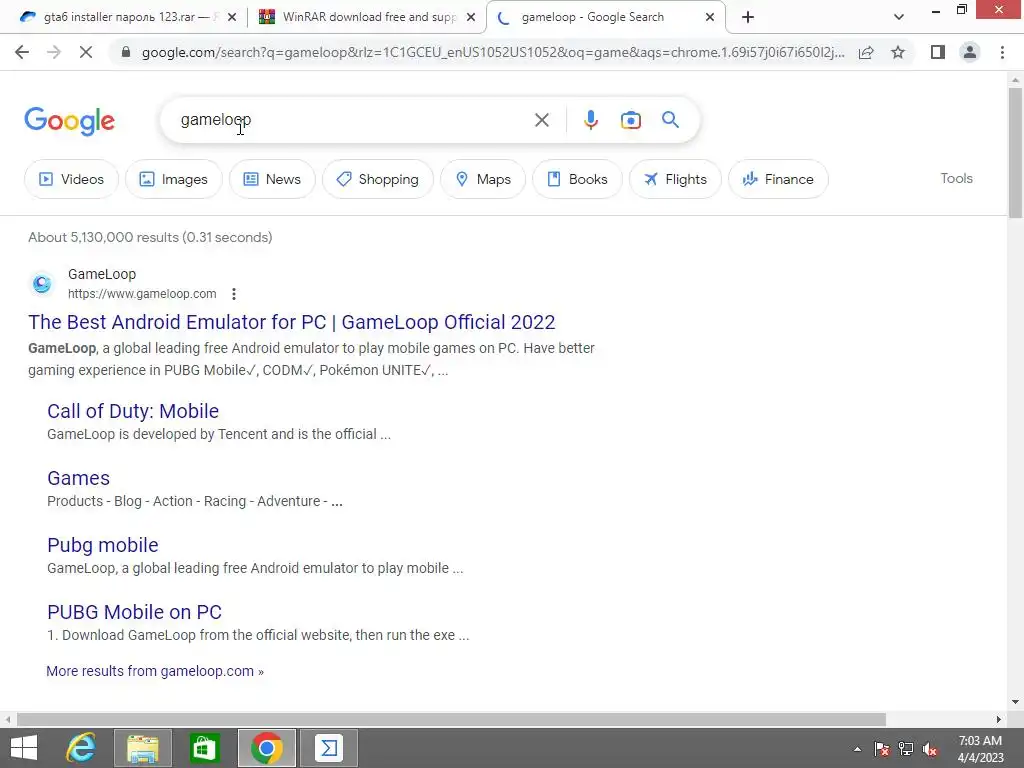Screen dimensions: 1024x768
Task: Close the gta6 installer tab
Action: pyautogui.click(x=232, y=18)
